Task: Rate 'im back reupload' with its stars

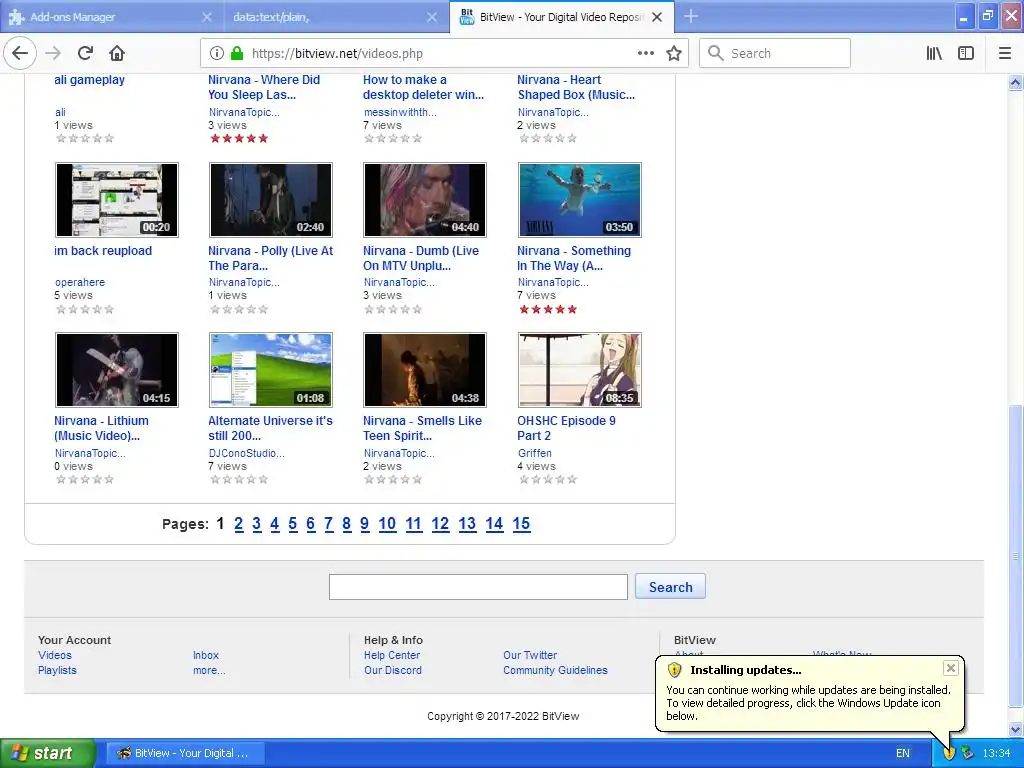Action: point(85,309)
